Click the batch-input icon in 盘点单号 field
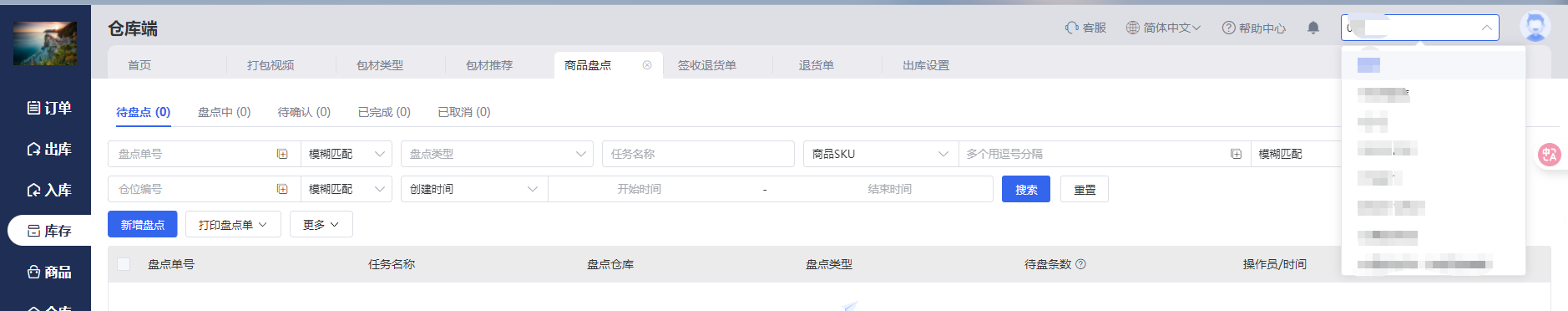1568x311 pixels. click(x=282, y=154)
